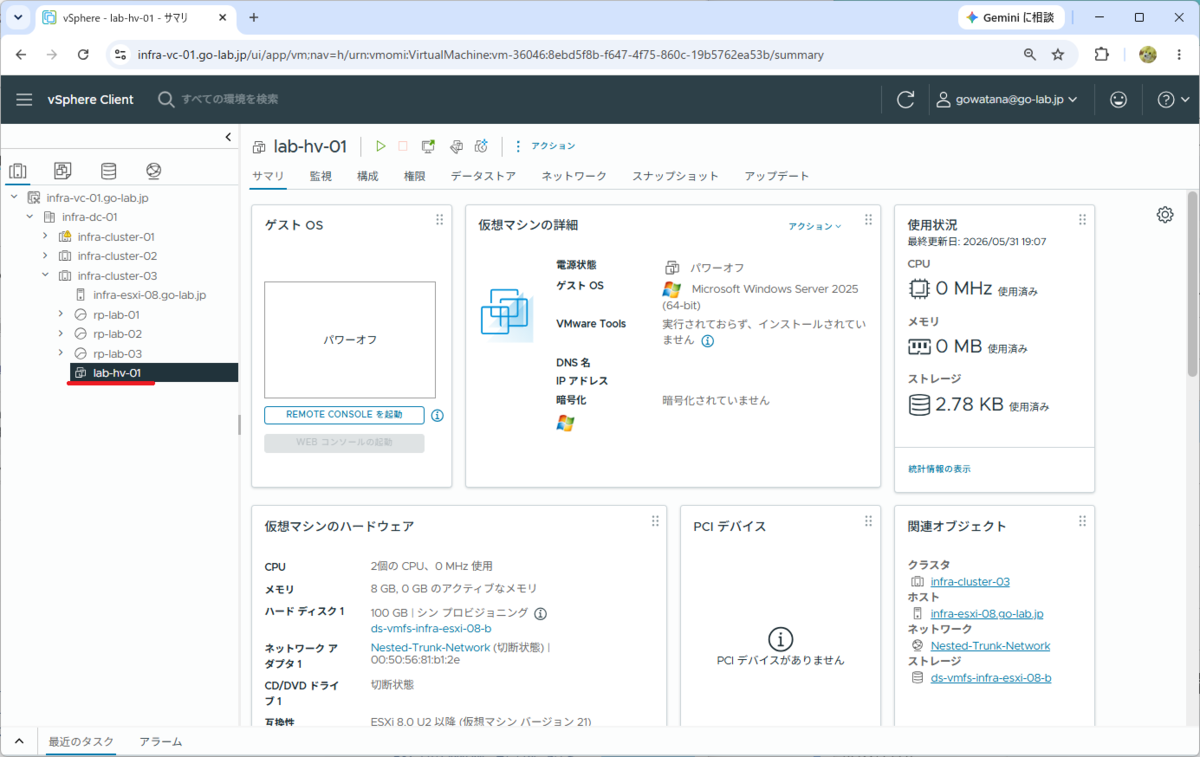Image resolution: width=1200 pixels, height=757 pixels.
Task: Switch to the 構成 tab
Action: [367, 176]
